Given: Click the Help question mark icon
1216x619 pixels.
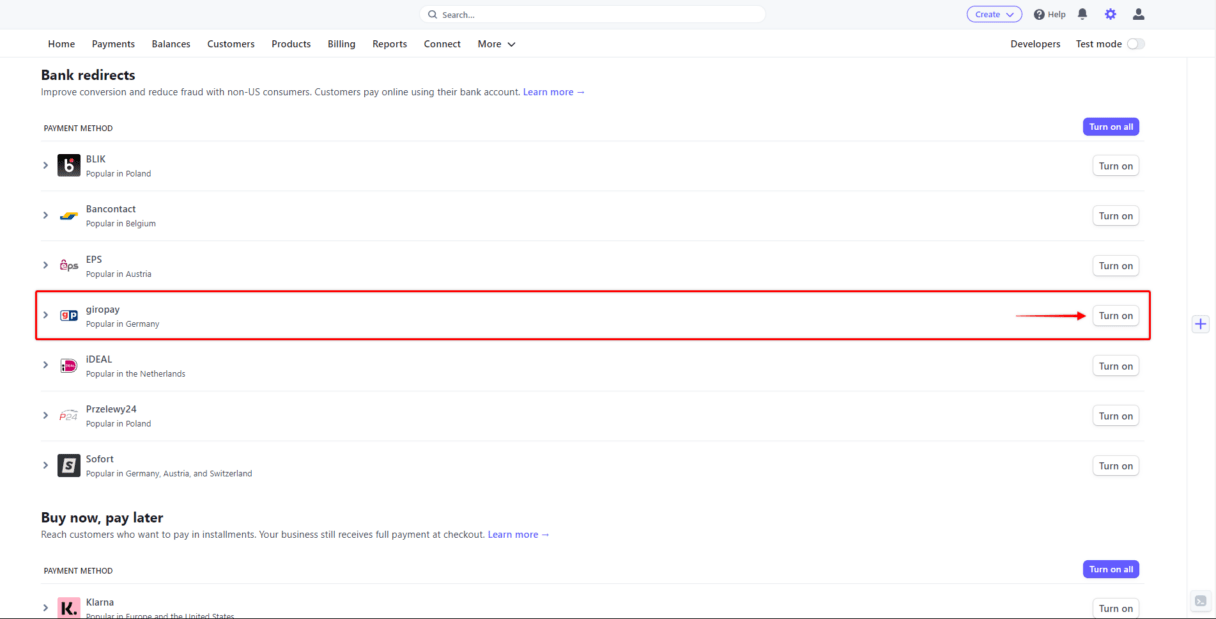Looking at the screenshot, I should coord(1039,15).
